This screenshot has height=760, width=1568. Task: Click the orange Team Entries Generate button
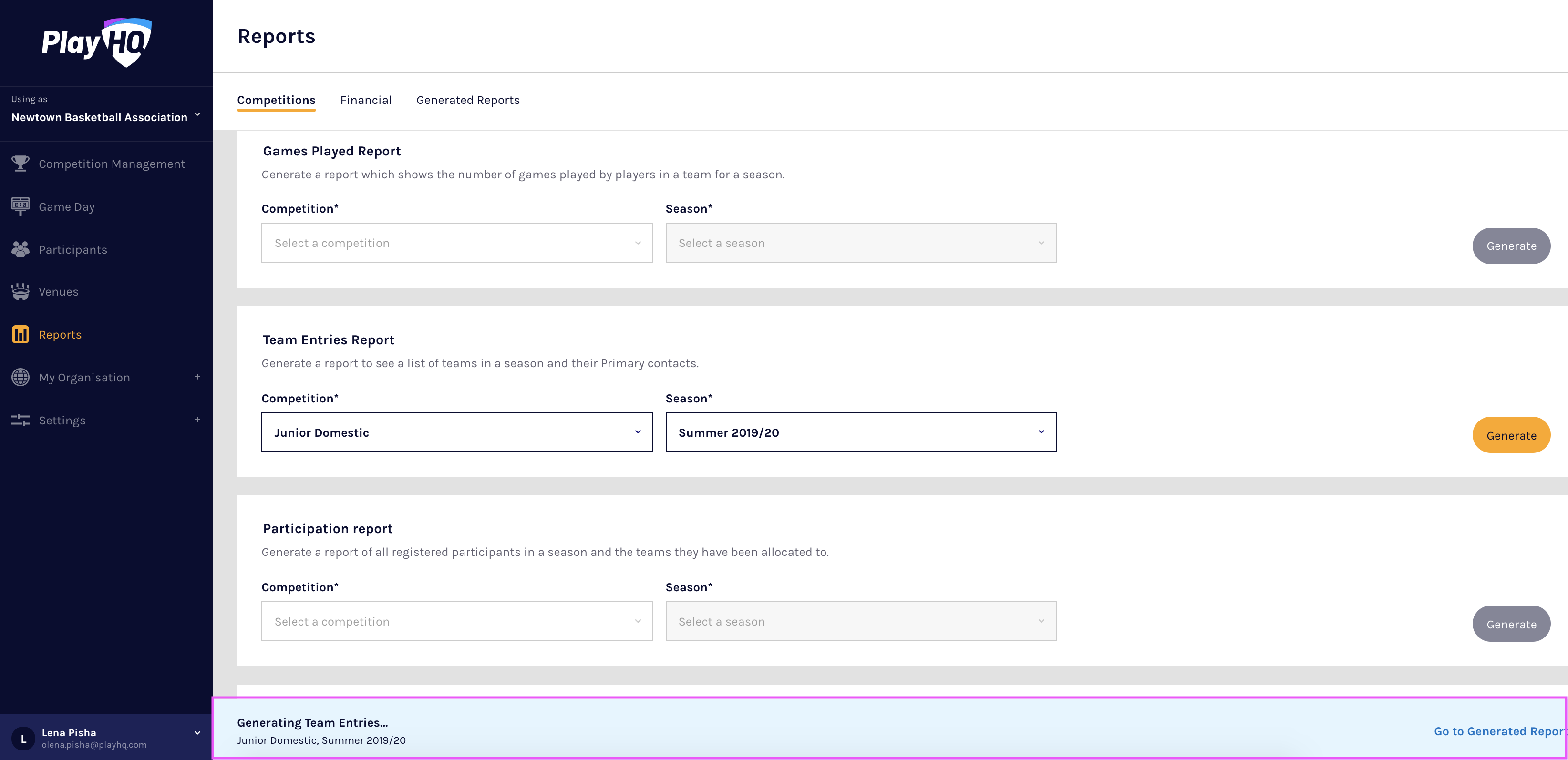pos(1511,435)
